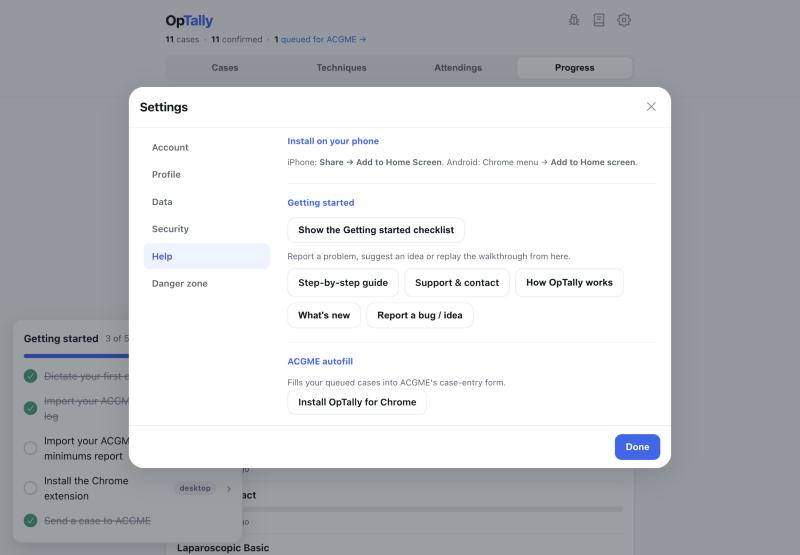Click the 11 cases count
800x555 pixels.
click(x=182, y=39)
